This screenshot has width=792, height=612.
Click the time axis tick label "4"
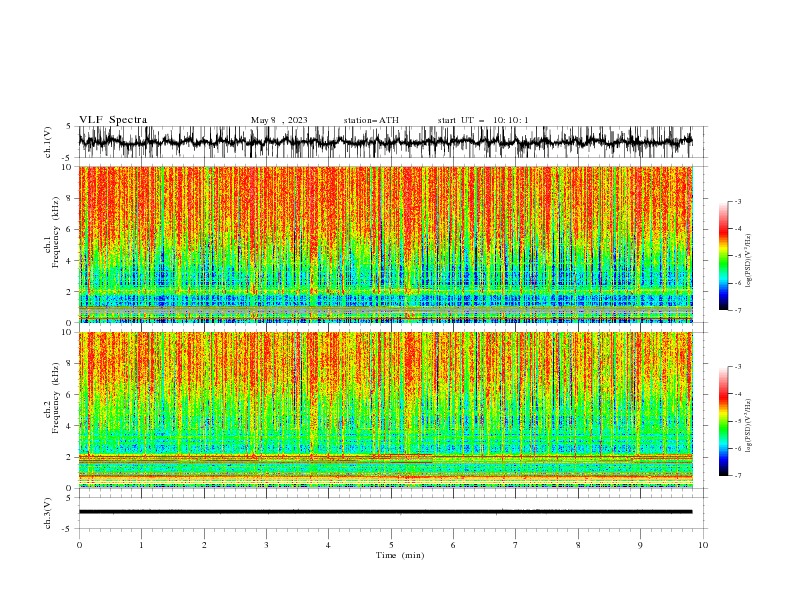pos(328,545)
